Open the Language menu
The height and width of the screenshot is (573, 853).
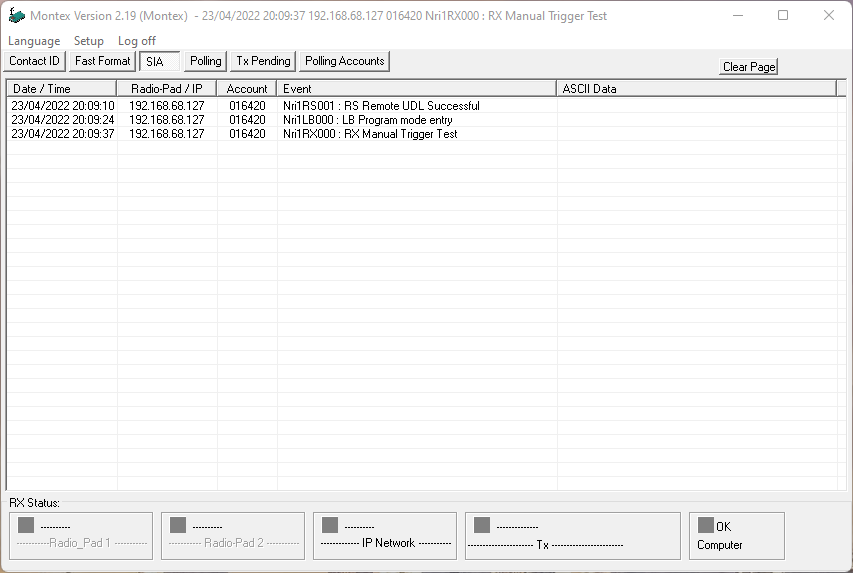(34, 41)
